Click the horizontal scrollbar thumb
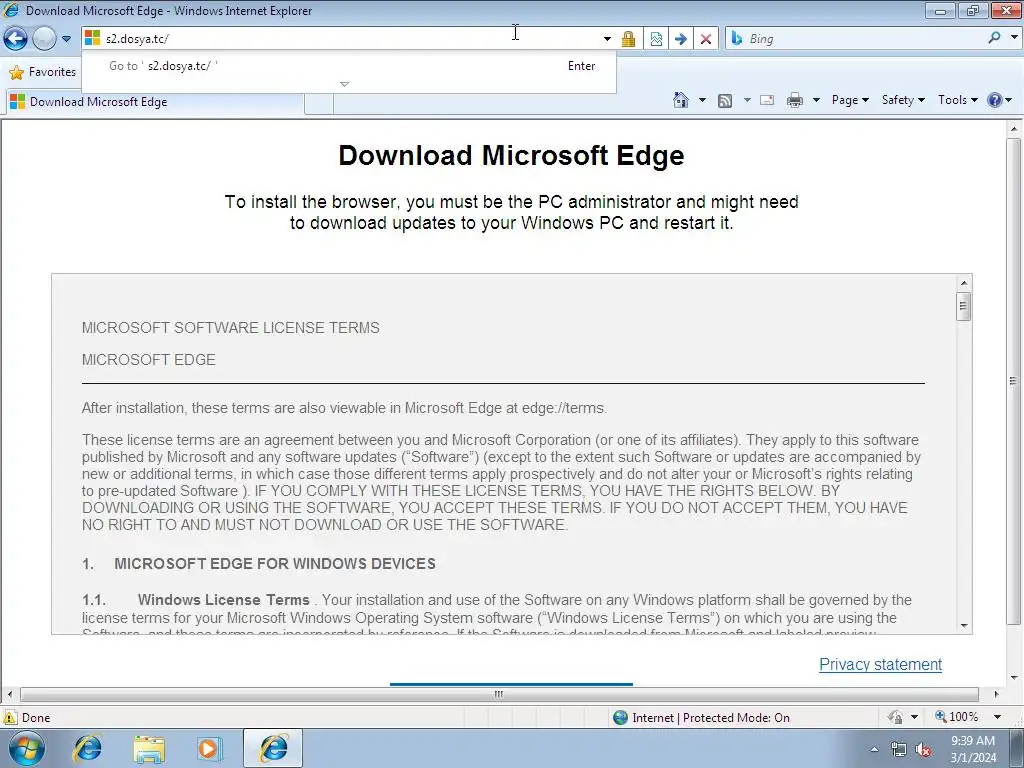1024x768 pixels. [x=499, y=694]
